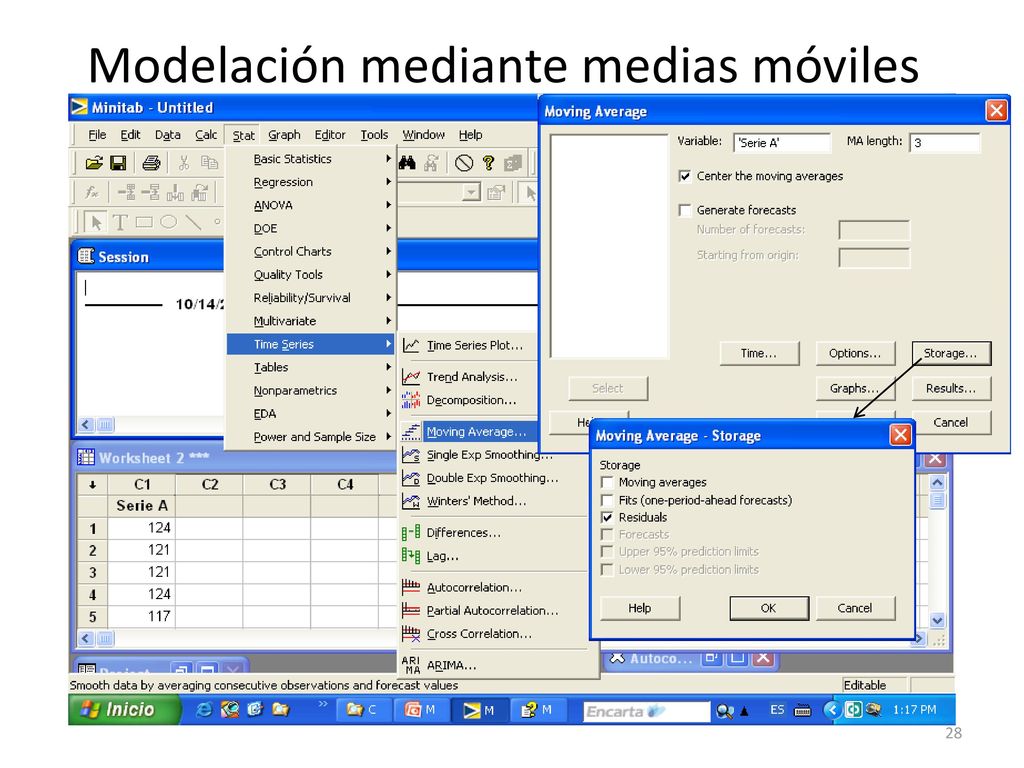The width and height of the screenshot is (1024, 768).
Task: Open the Calc menu
Action: coord(206,135)
